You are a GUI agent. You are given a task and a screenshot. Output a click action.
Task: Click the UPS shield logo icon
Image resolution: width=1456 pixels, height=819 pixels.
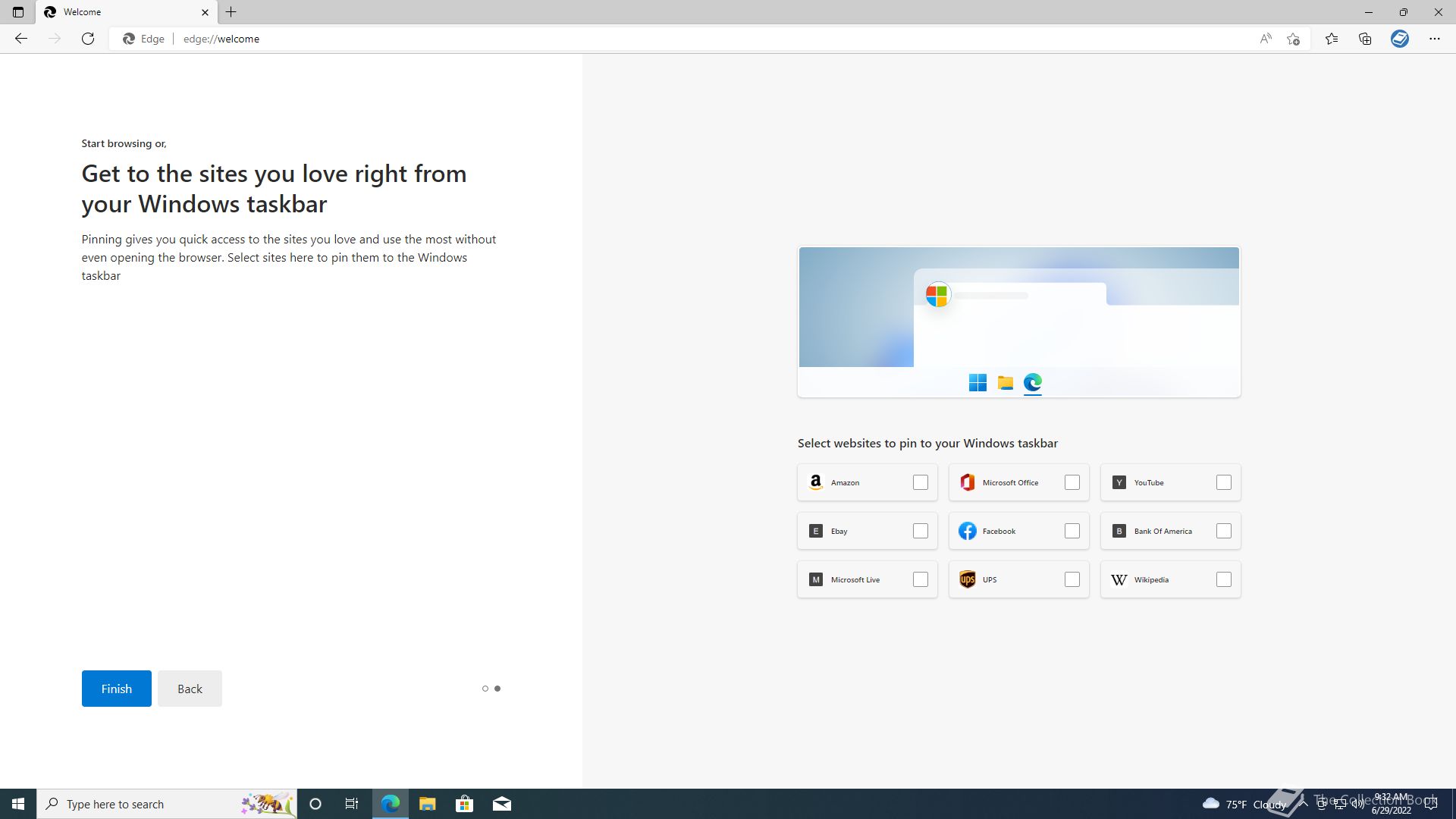pyautogui.click(x=968, y=579)
